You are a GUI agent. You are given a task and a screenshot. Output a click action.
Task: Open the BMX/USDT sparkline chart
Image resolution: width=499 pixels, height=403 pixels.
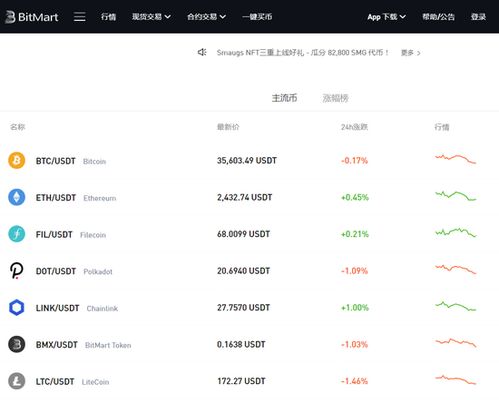(456, 343)
